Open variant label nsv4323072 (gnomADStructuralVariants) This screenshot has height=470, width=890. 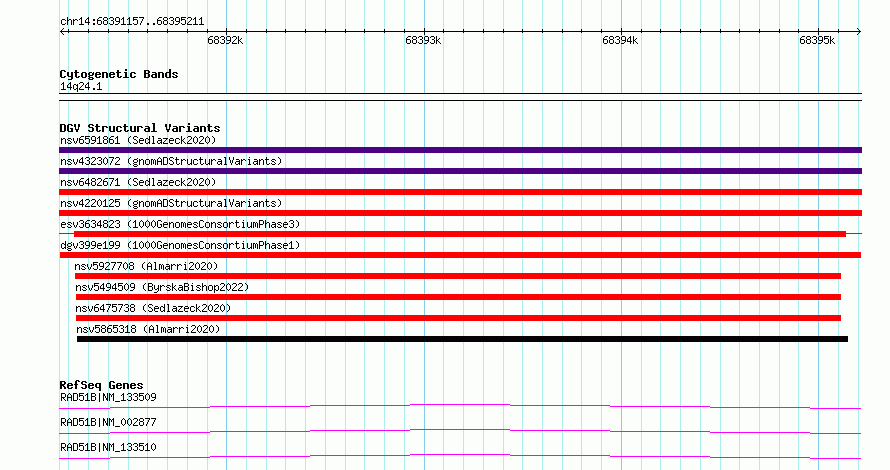[x=171, y=161]
